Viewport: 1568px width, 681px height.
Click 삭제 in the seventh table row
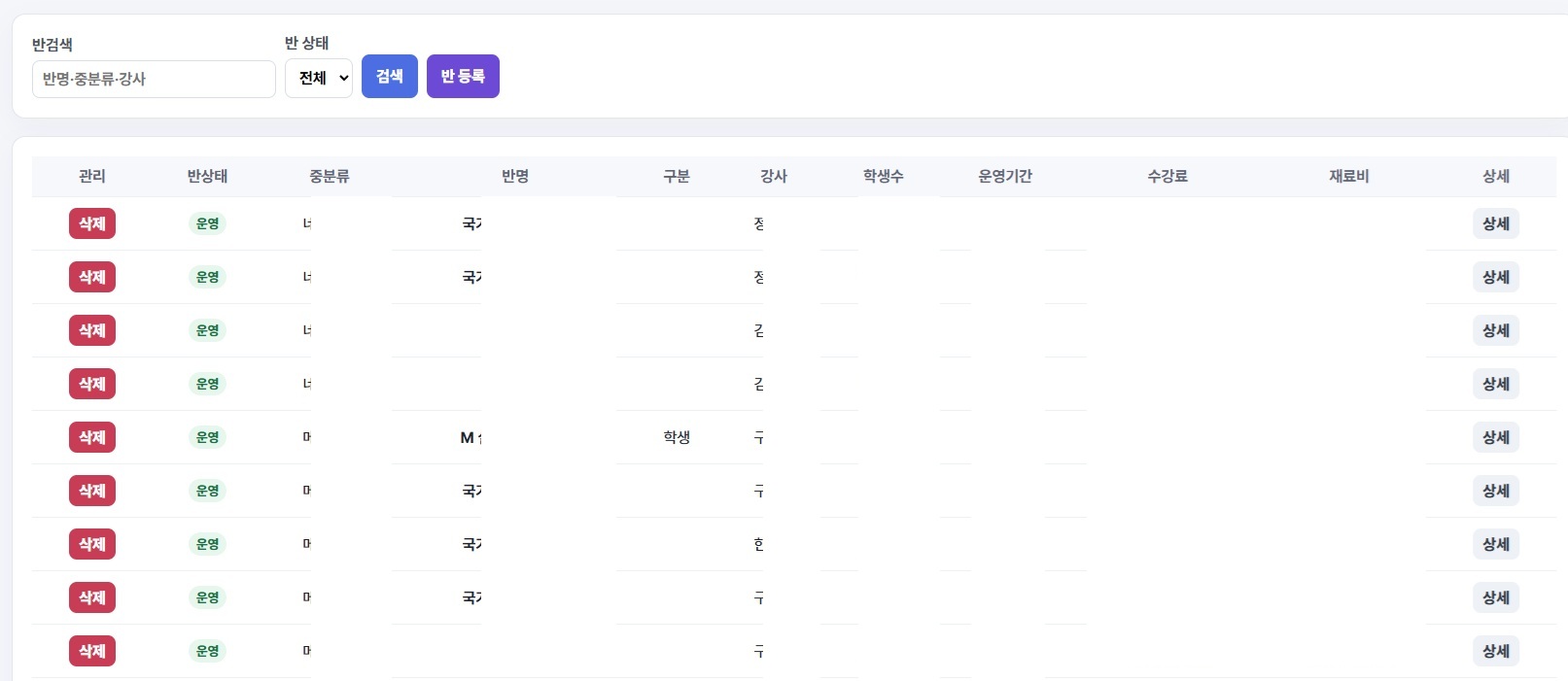coord(92,544)
